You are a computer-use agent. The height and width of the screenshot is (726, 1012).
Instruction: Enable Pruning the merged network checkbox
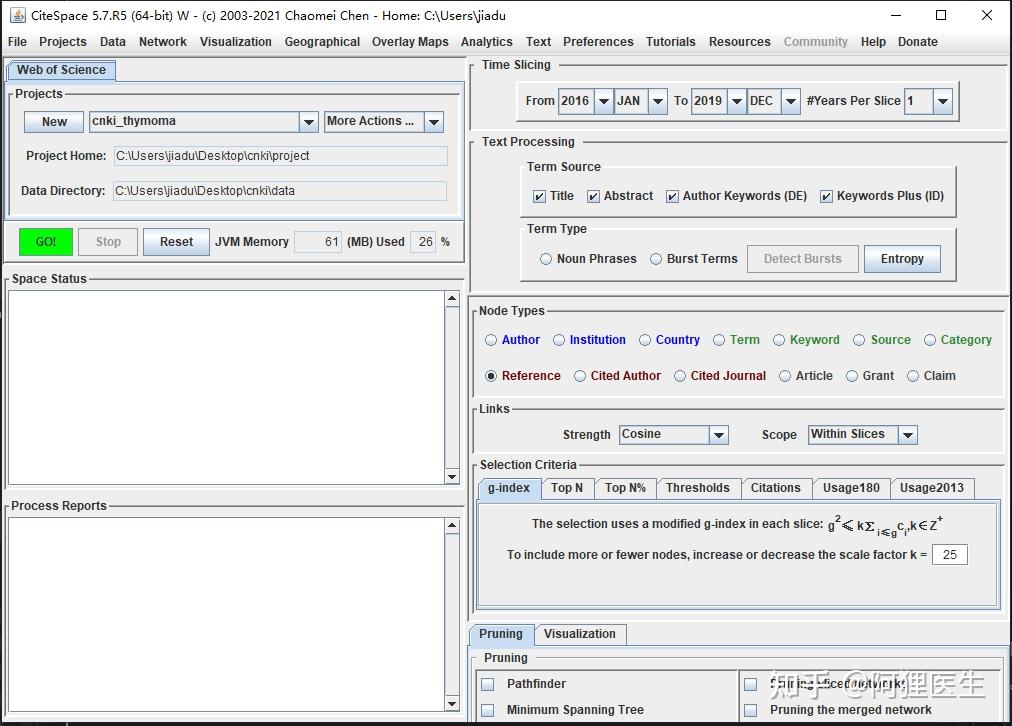[751, 711]
